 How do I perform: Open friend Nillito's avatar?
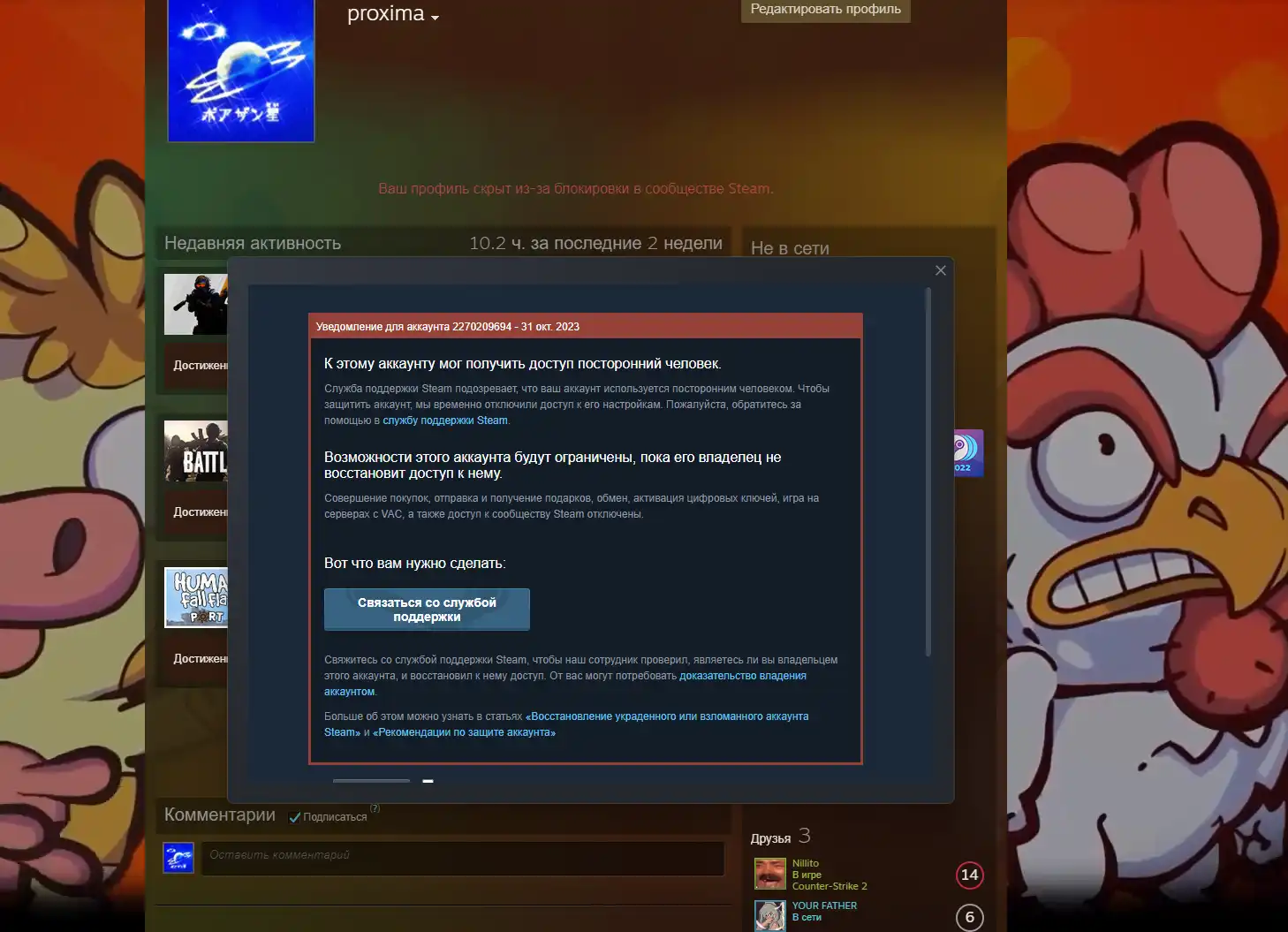(x=770, y=874)
